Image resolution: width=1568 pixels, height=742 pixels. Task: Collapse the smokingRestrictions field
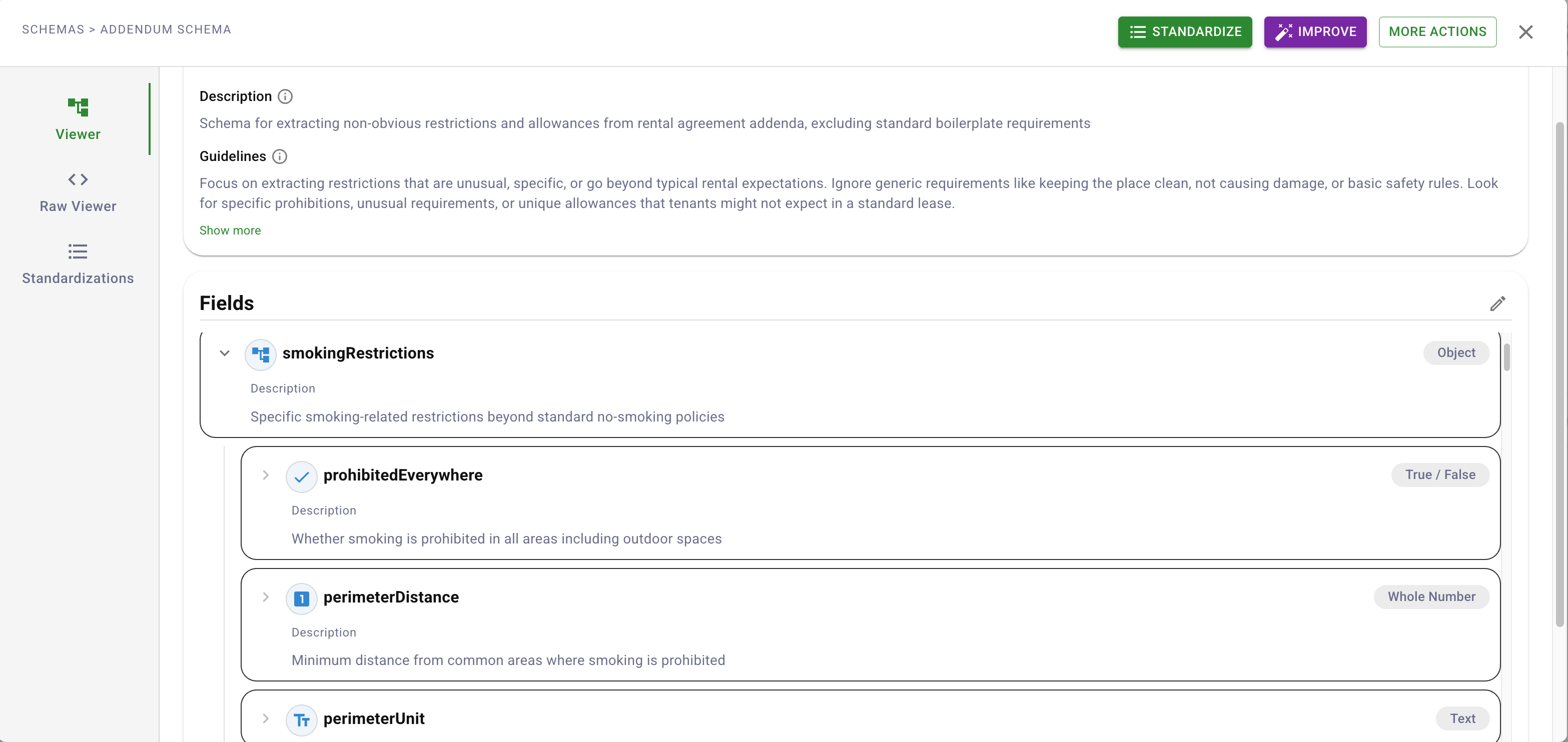(x=225, y=353)
